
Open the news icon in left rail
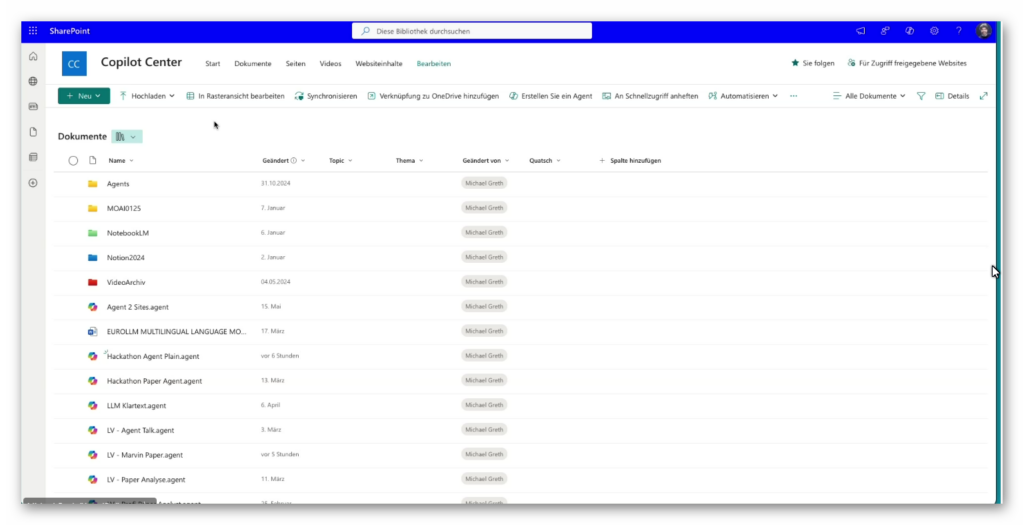click(33, 106)
